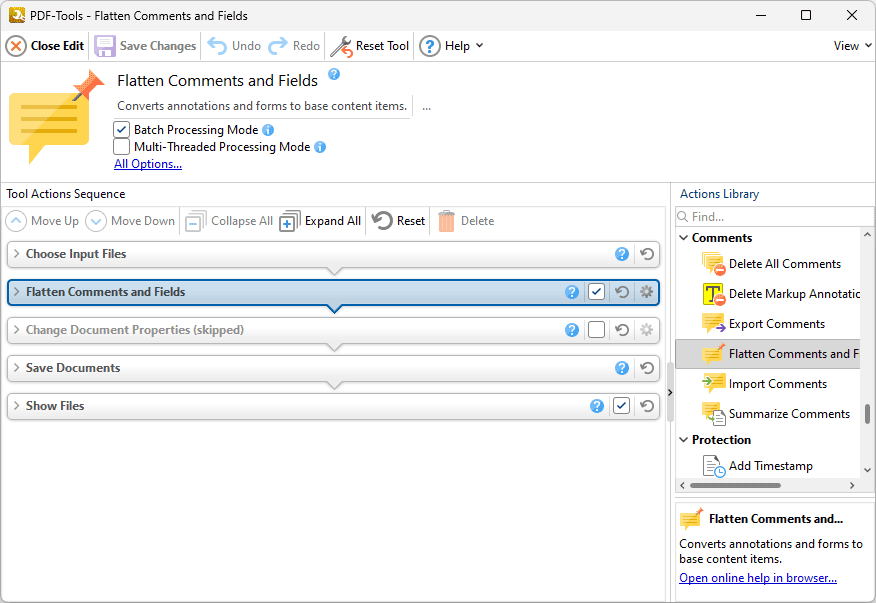876x603 pixels.
Task: Open the All Options link
Action: point(148,164)
